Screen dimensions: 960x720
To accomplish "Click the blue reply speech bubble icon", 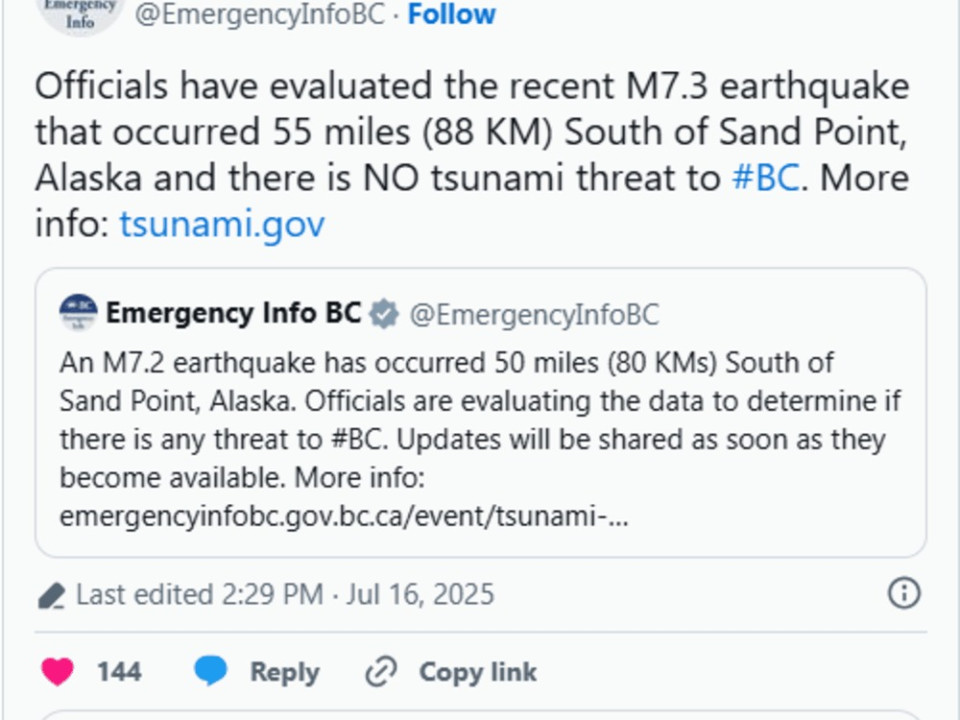I will tap(211, 671).
